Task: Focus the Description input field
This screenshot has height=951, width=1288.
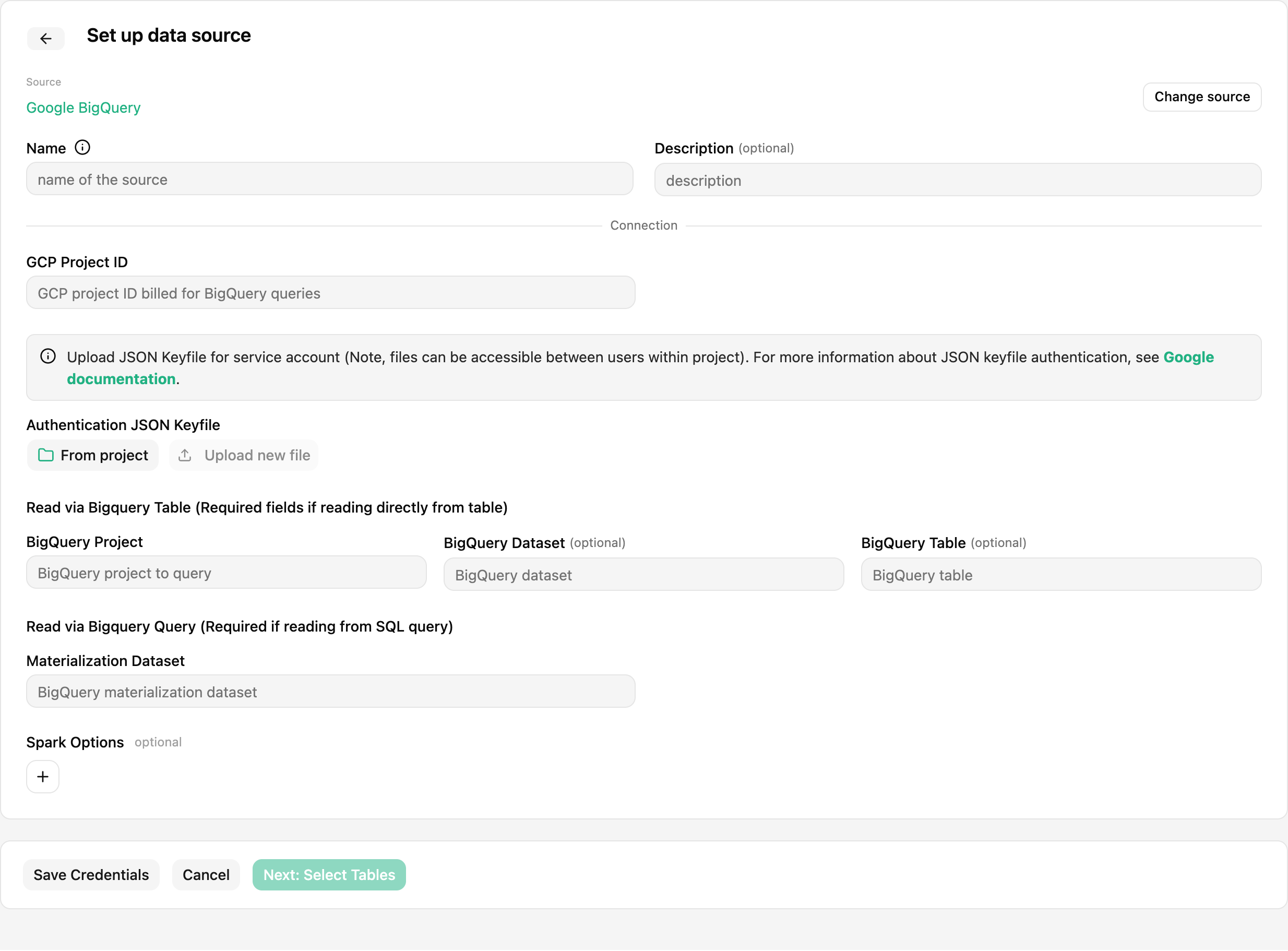Action: (x=958, y=180)
